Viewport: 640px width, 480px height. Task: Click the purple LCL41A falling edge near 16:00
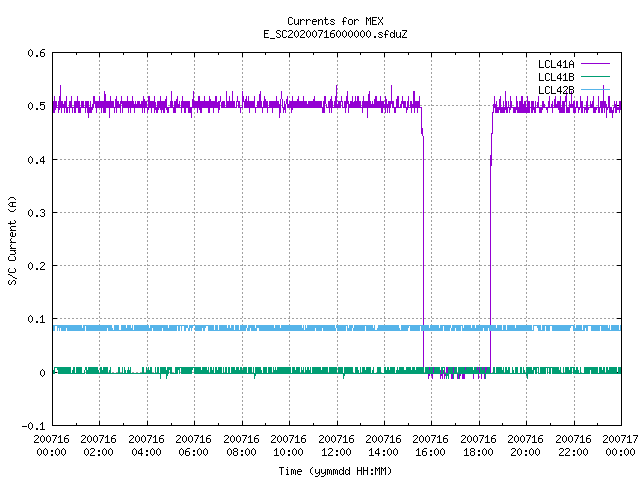pyautogui.click(x=423, y=245)
